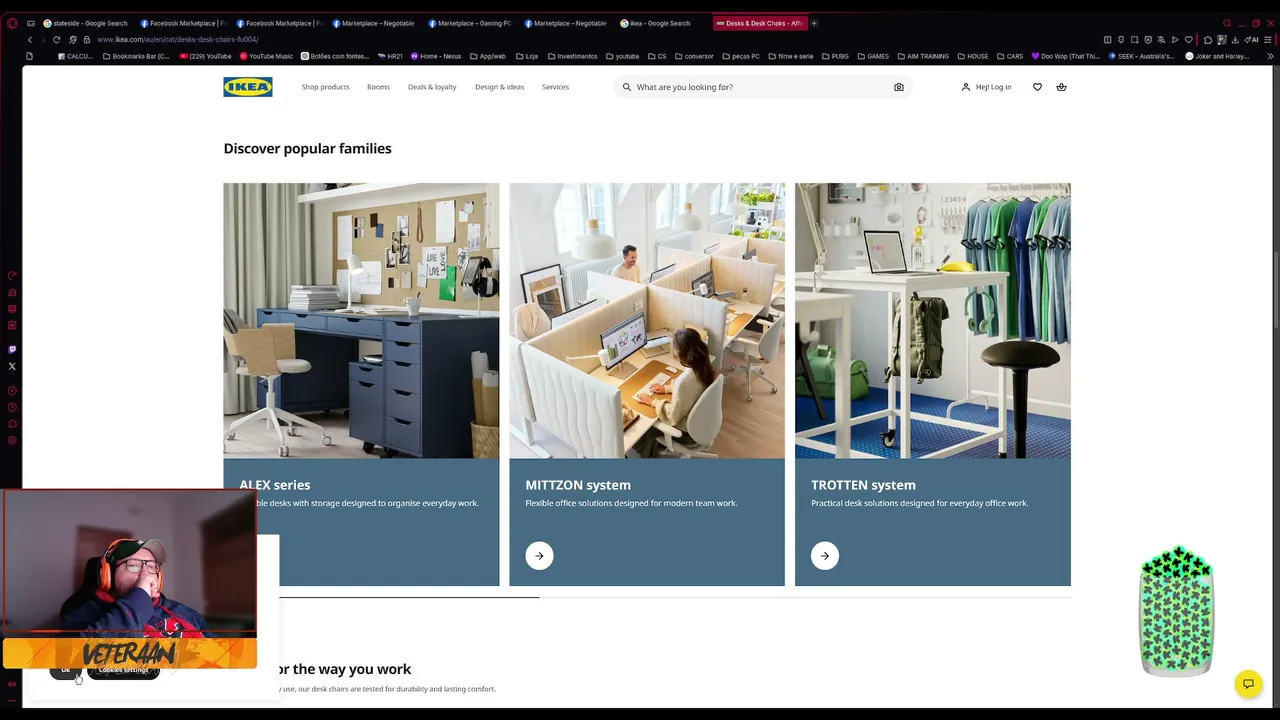The height and width of the screenshot is (720, 1280).
Task: Expand the AIM TRAINING bookmarks folder
Action: click(924, 56)
